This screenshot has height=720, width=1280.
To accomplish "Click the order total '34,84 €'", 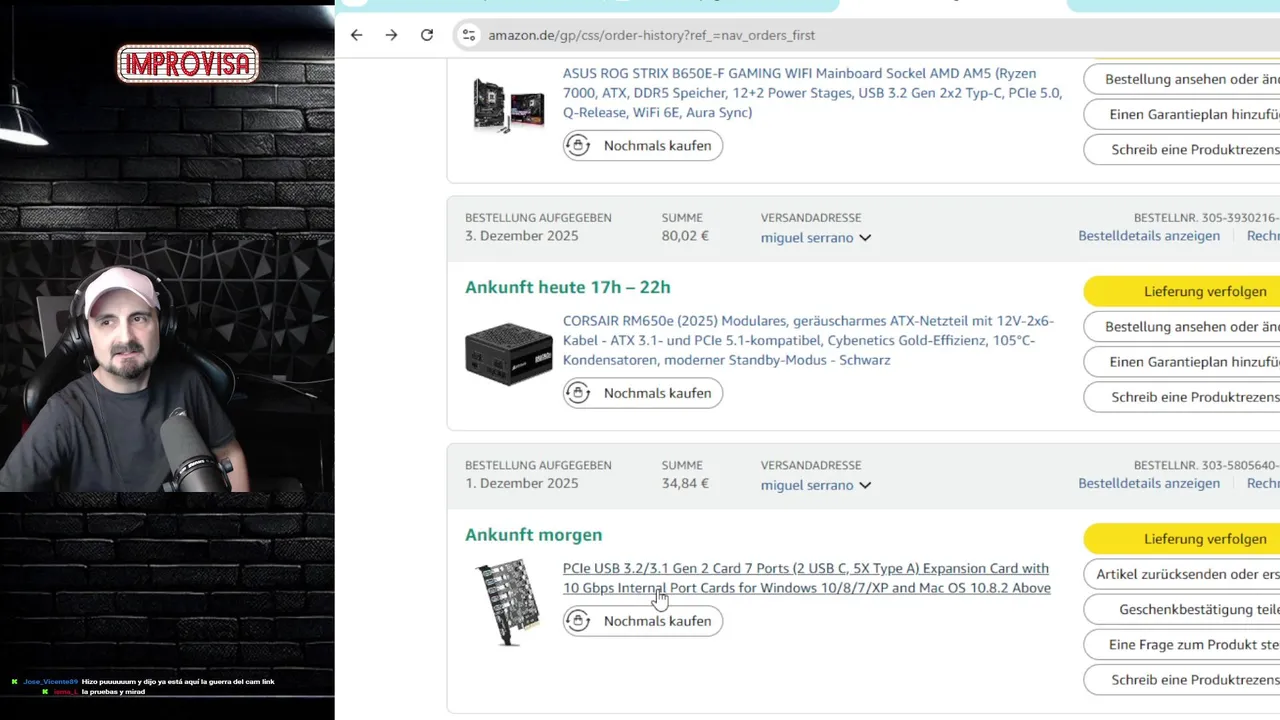I will pyautogui.click(x=685, y=483).
